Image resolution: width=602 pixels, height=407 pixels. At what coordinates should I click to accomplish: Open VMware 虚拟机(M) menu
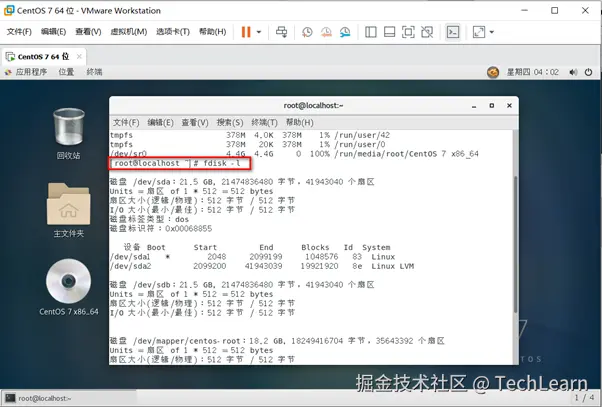(129, 31)
